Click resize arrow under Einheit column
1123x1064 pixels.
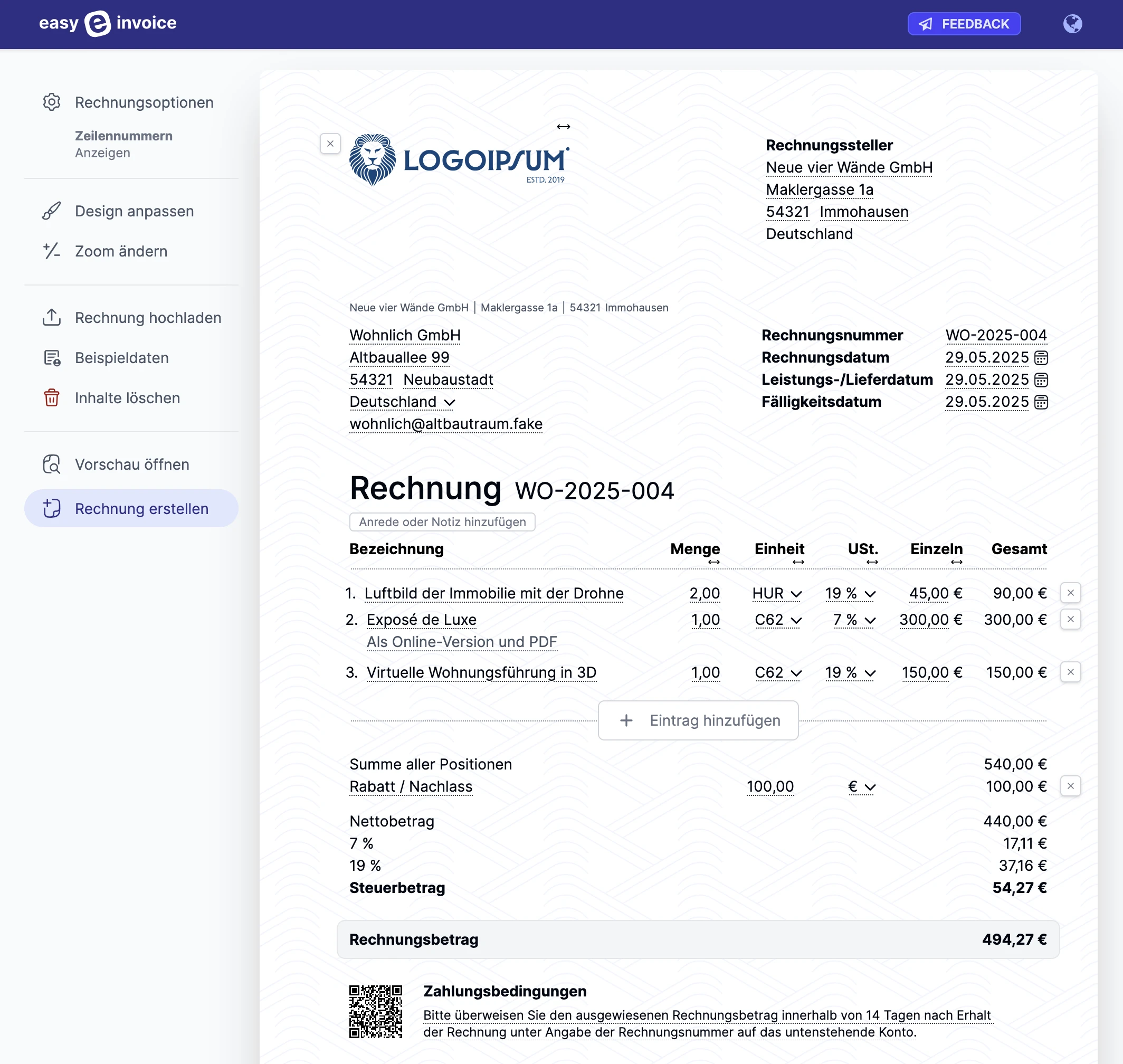coord(798,562)
